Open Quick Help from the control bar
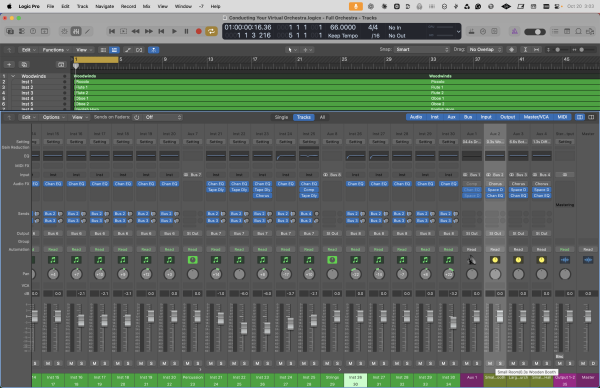This screenshot has height=388, width=600. click(33, 31)
